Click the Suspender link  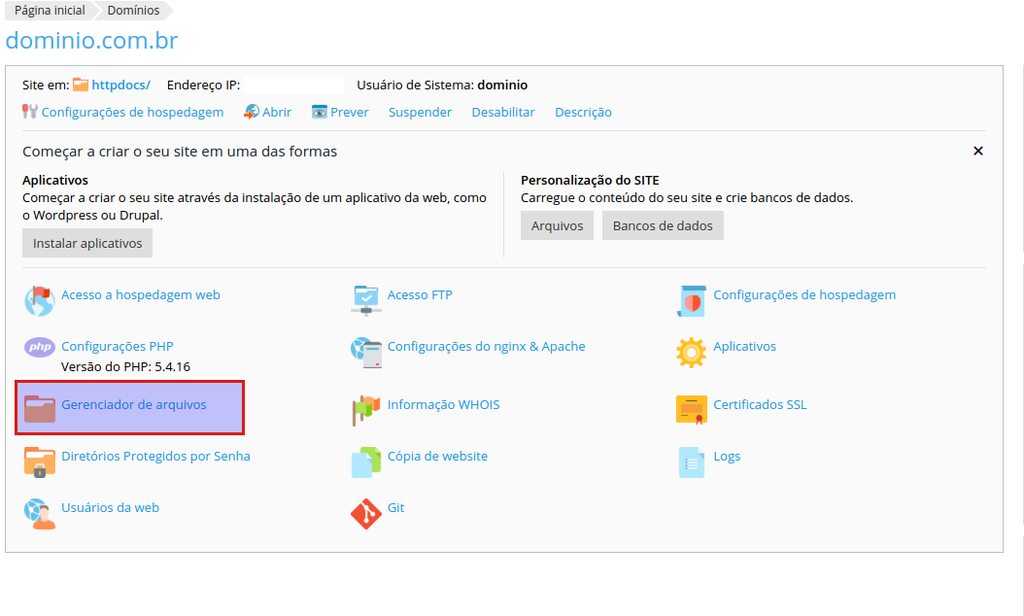pyautogui.click(x=420, y=112)
